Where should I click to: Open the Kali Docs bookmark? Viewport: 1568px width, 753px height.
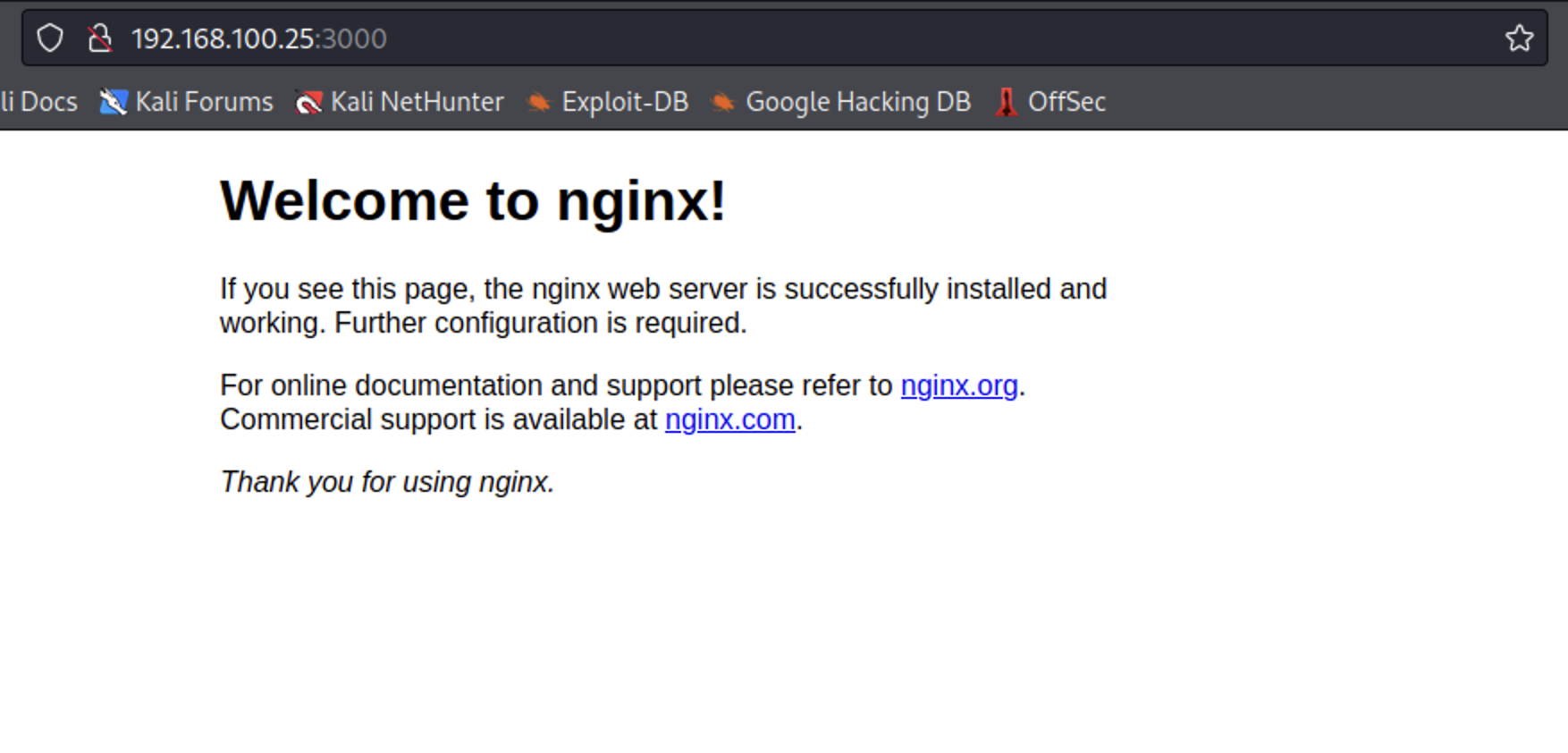[x=38, y=102]
